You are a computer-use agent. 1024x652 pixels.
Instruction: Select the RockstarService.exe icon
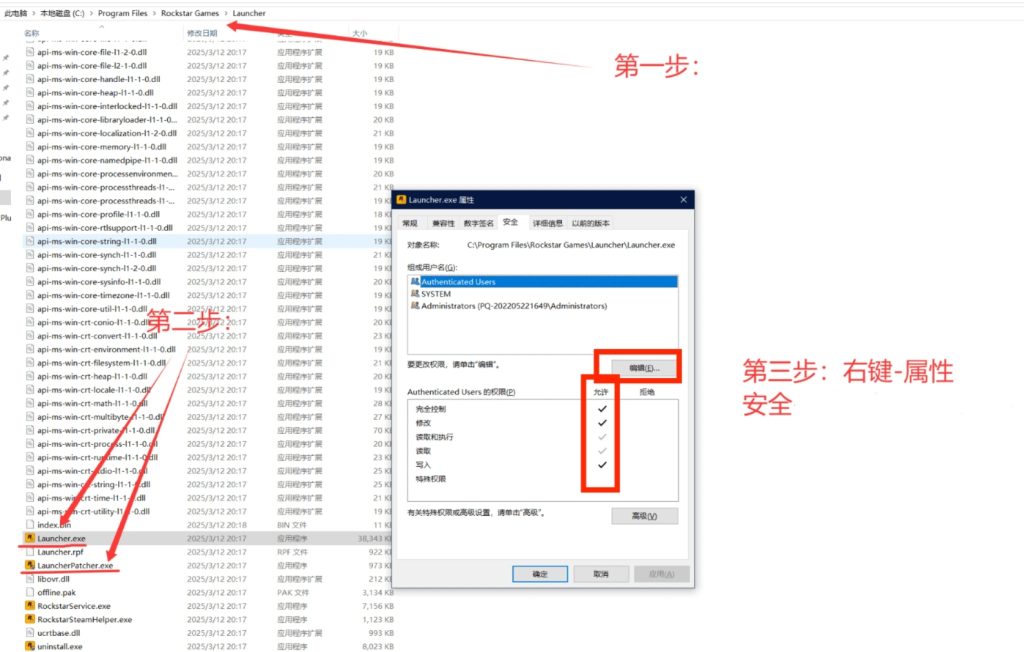tap(30, 606)
